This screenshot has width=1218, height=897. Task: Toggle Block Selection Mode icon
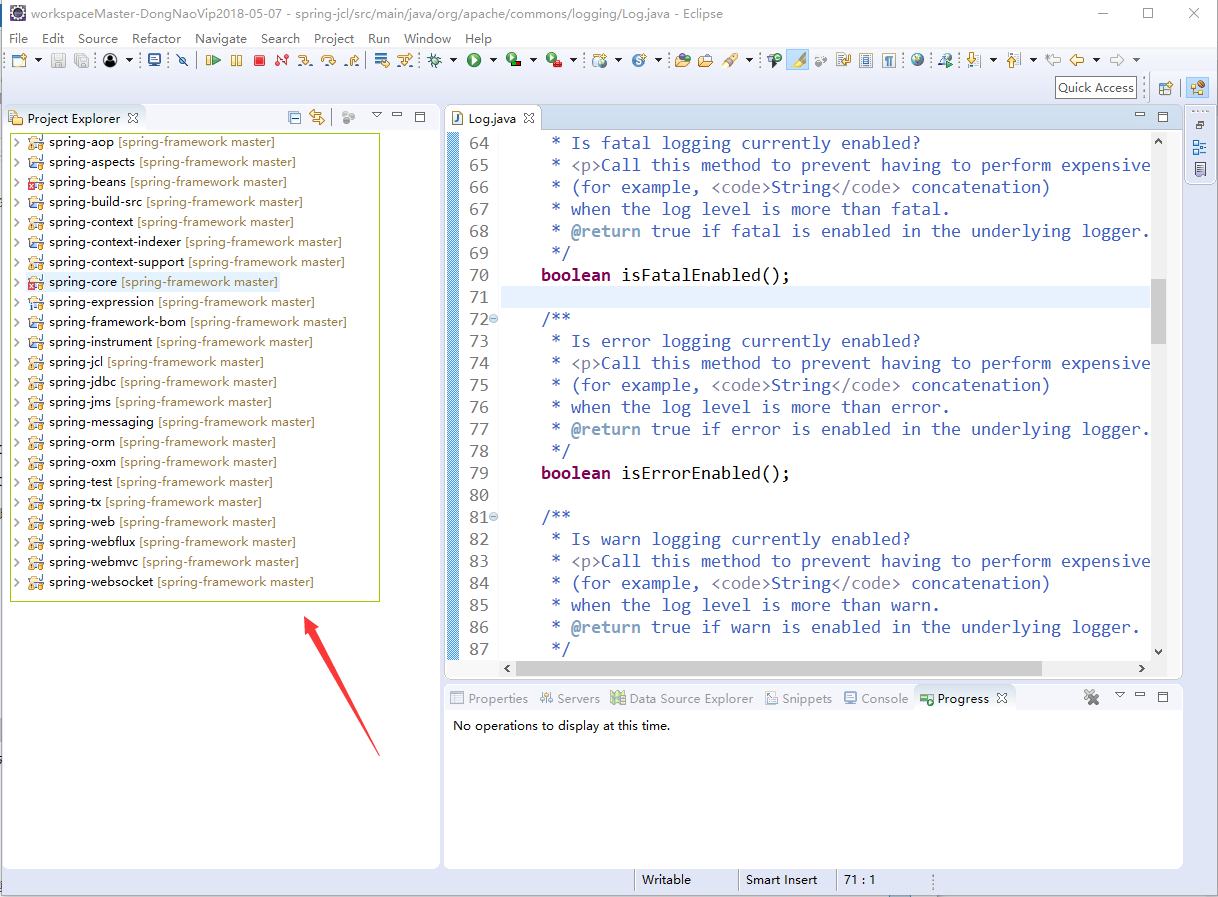pos(865,60)
